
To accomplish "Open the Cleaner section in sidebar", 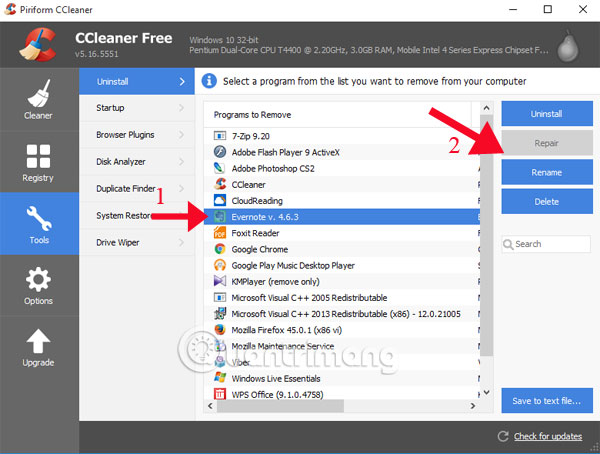I will point(39,100).
